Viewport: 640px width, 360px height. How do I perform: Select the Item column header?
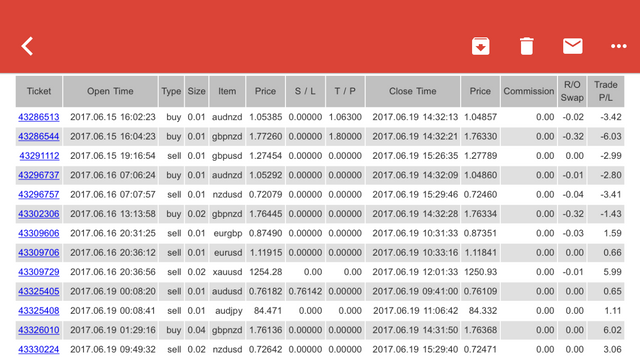(x=227, y=91)
